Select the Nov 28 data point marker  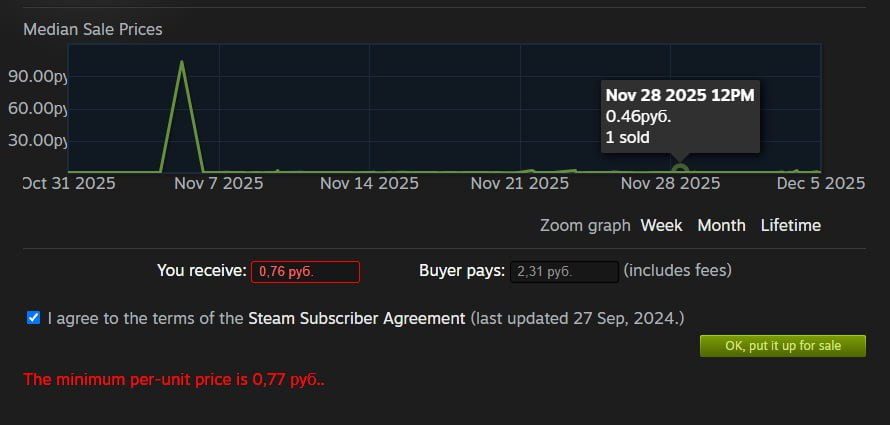pos(681,169)
